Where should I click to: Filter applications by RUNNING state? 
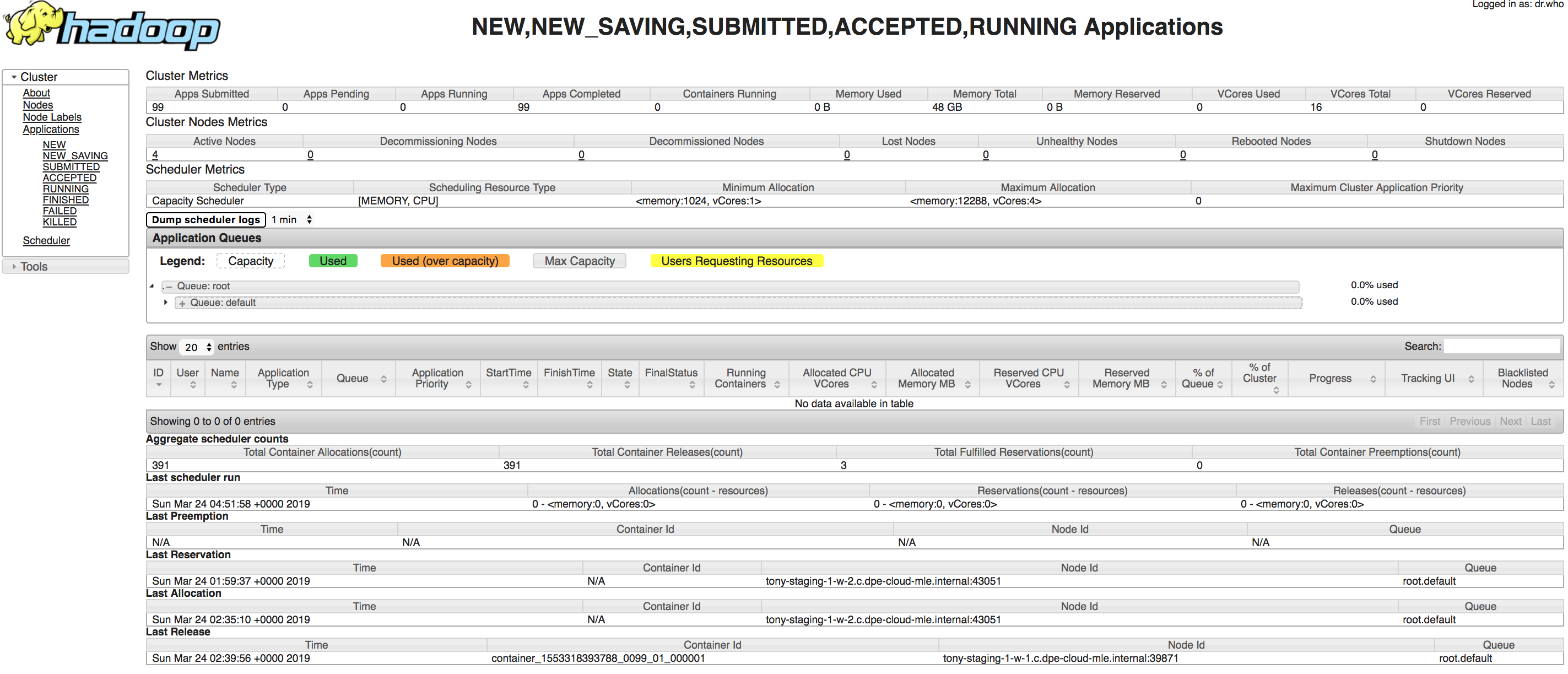coord(65,188)
